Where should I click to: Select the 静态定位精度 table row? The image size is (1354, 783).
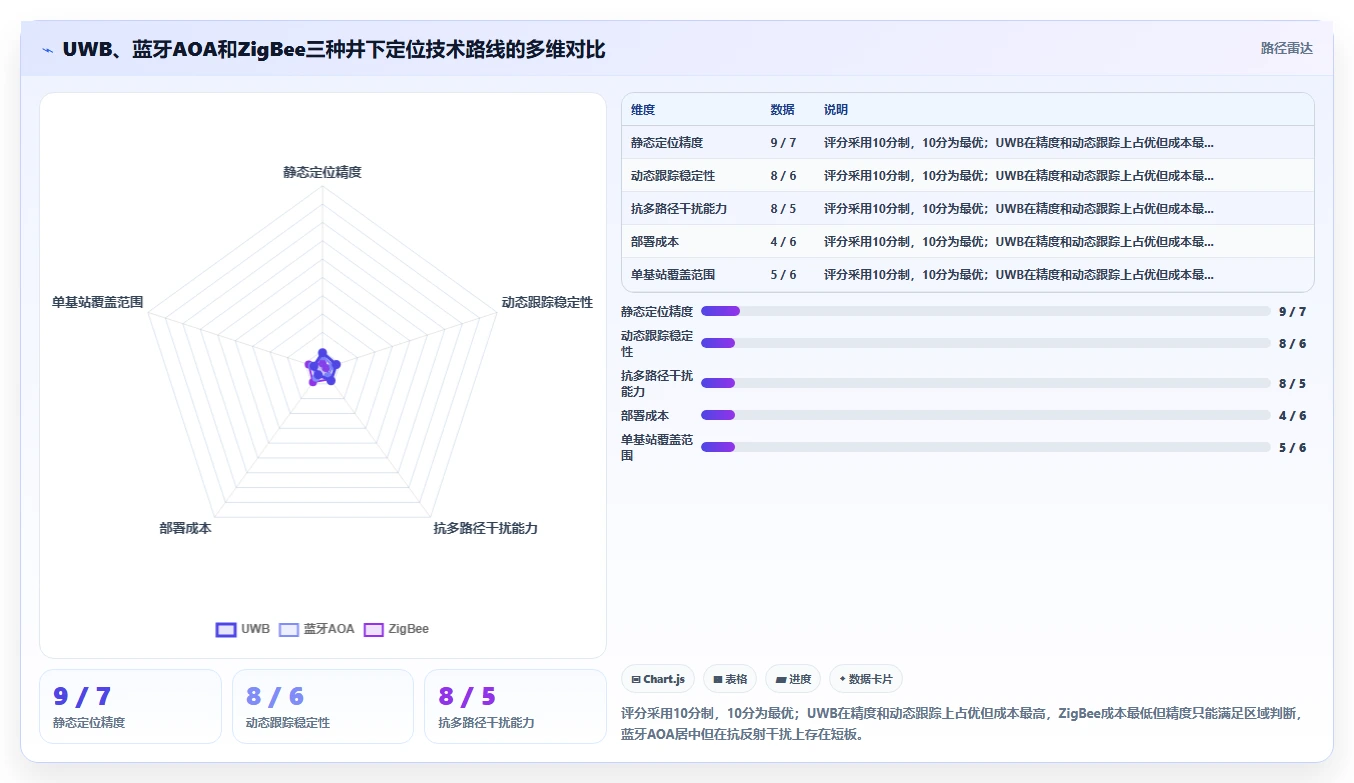click(x=967, y=143)
